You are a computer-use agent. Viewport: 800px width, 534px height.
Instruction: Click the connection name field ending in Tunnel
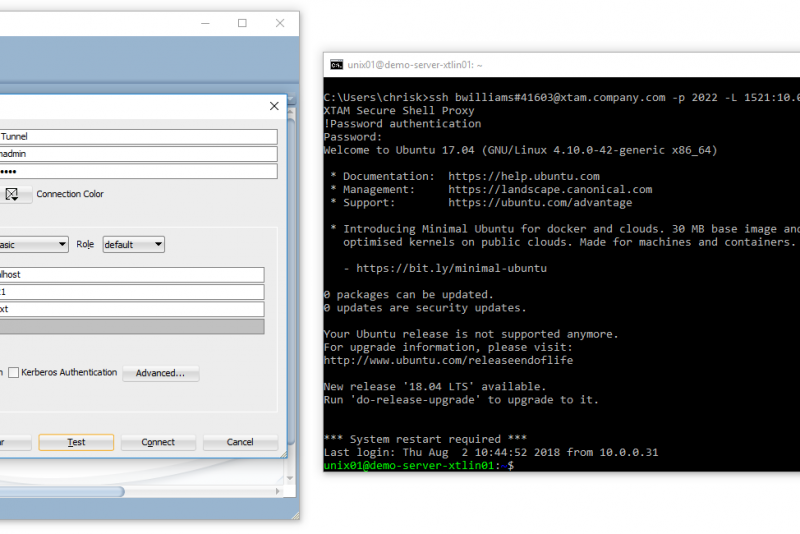click(x=138, y=137)
